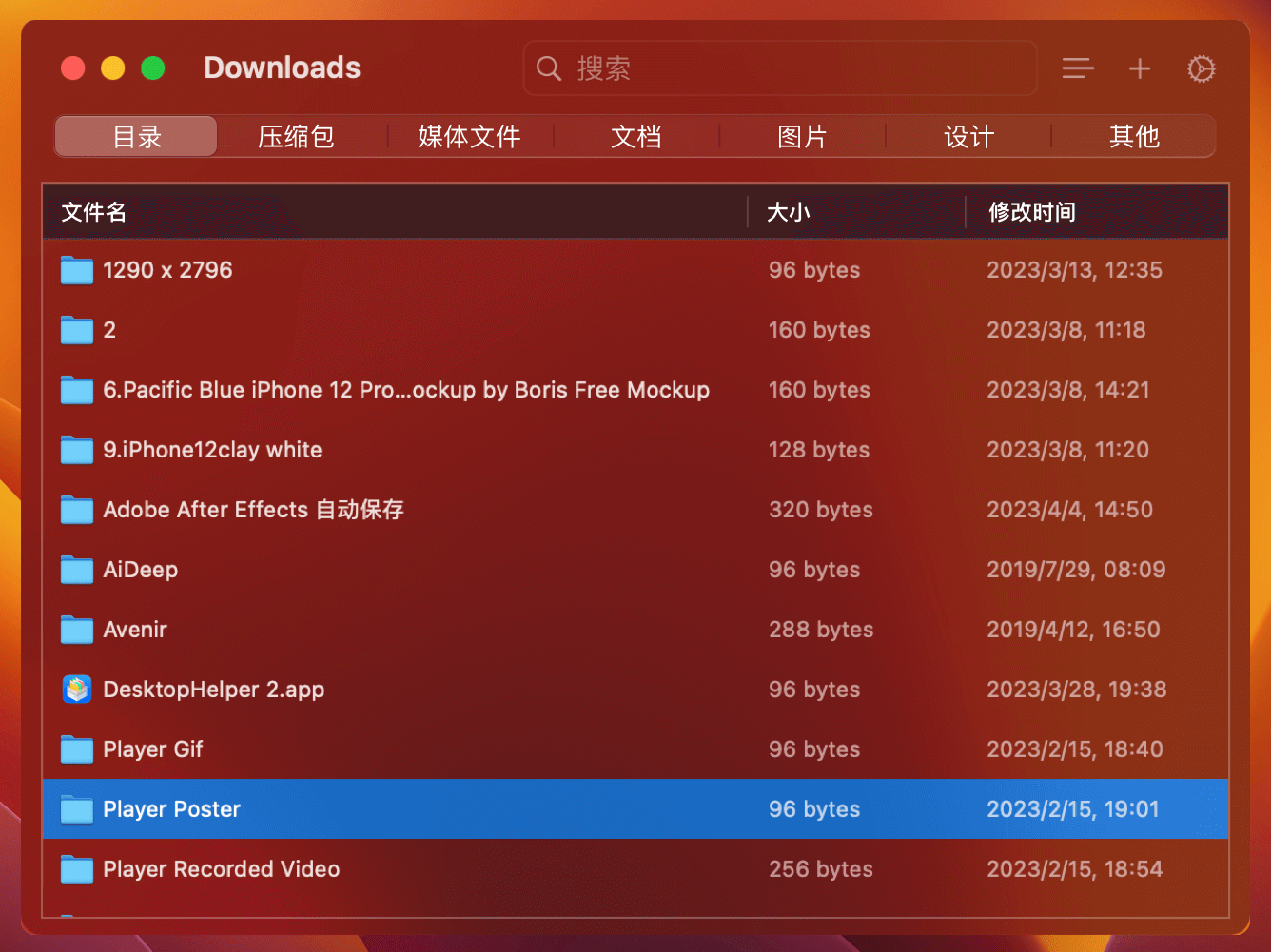Click the folder icon for folder 2
Image resolution: width=1271 pixels, height=952 pixels.
[x=77, y=330]
